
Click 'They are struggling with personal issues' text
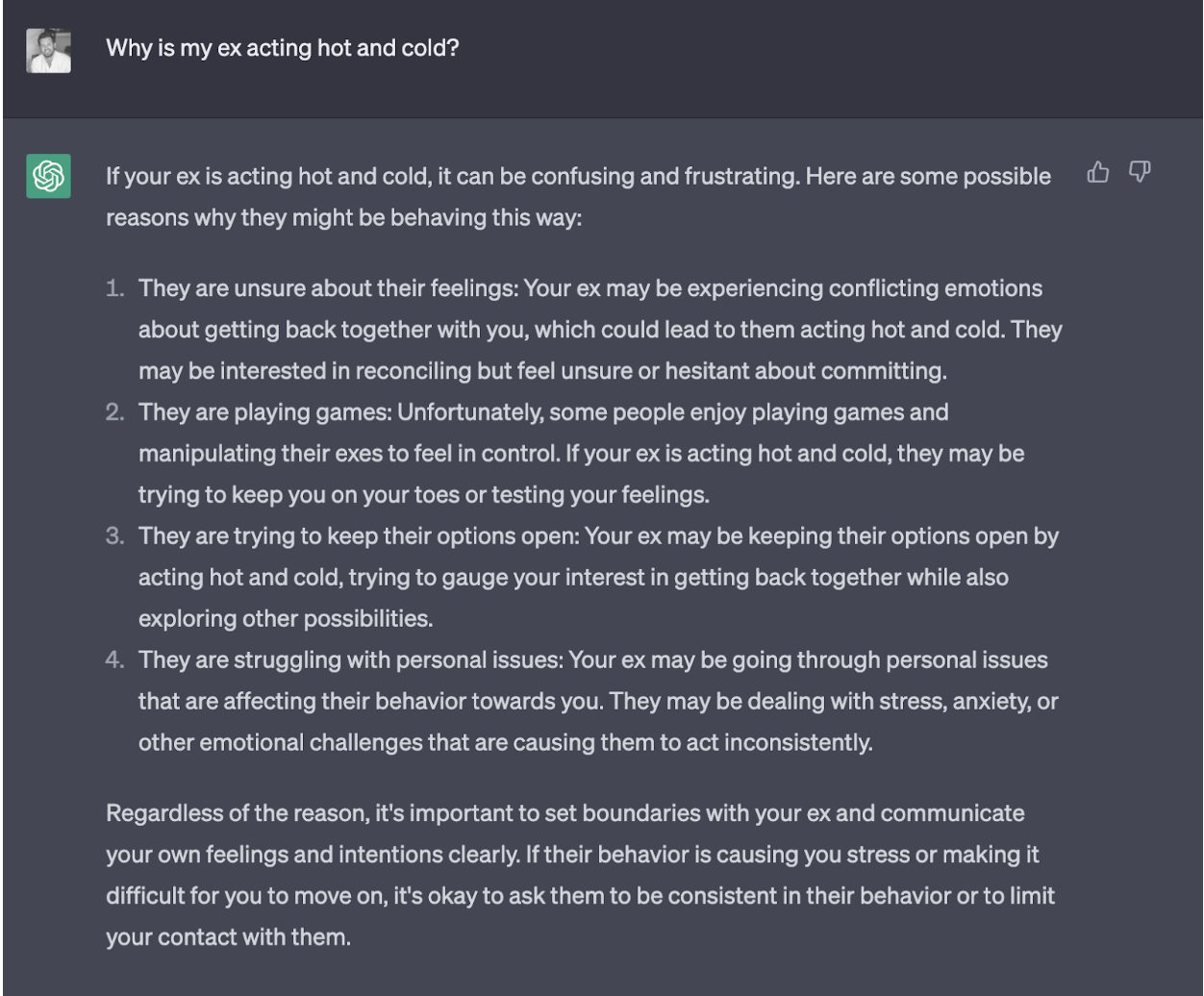349,660
